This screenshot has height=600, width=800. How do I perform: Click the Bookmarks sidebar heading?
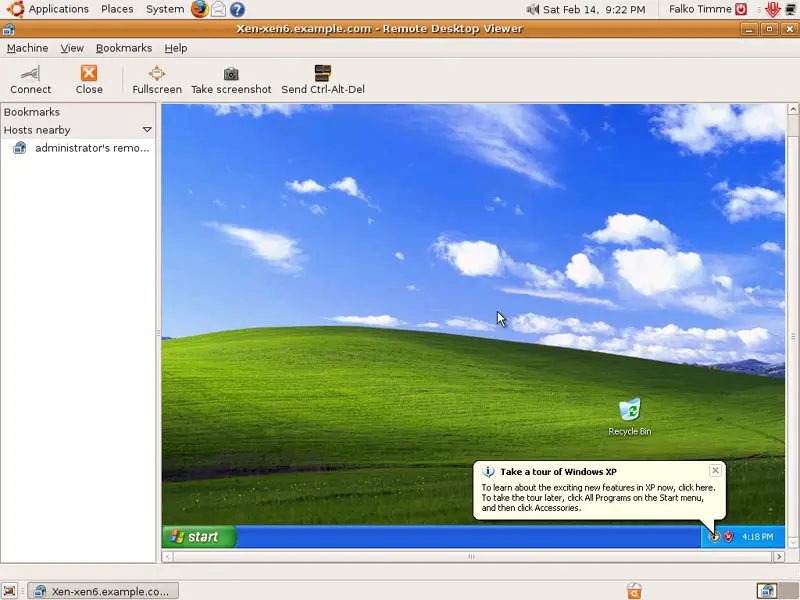[x=32, y=112]
